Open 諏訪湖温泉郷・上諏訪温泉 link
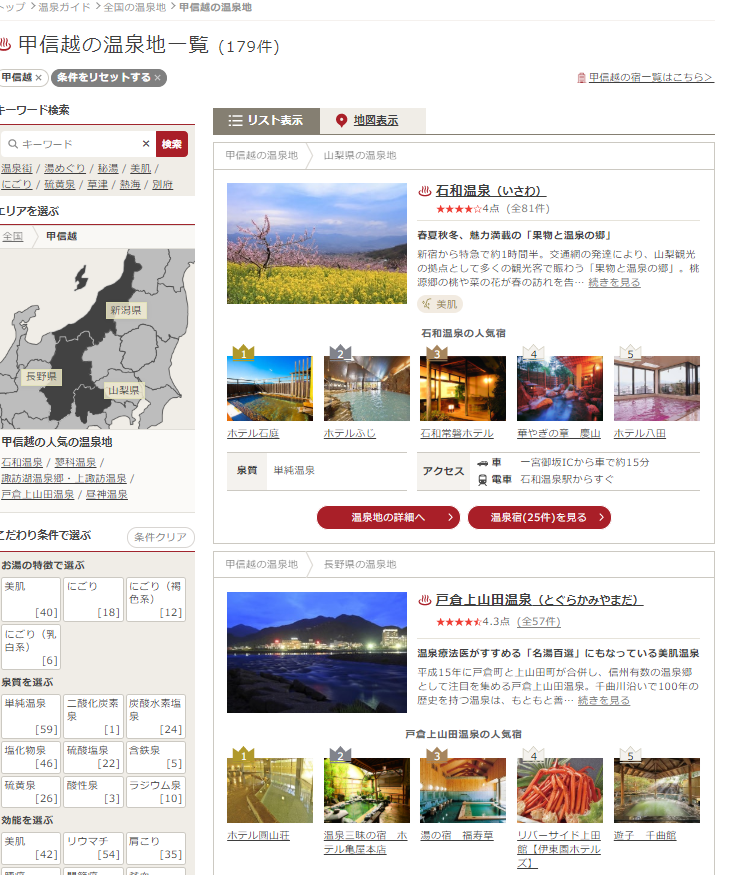The image size is (740, 875). [64, 479]
